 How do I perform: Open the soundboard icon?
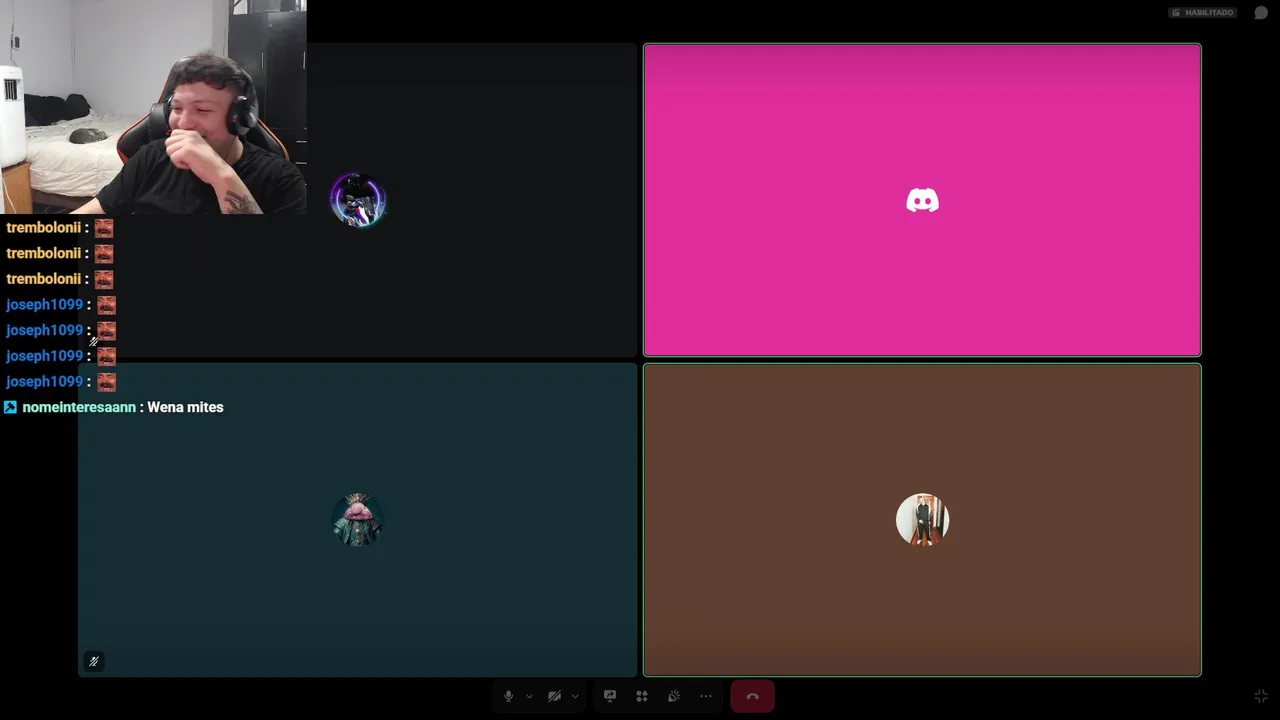pos(674,696)
